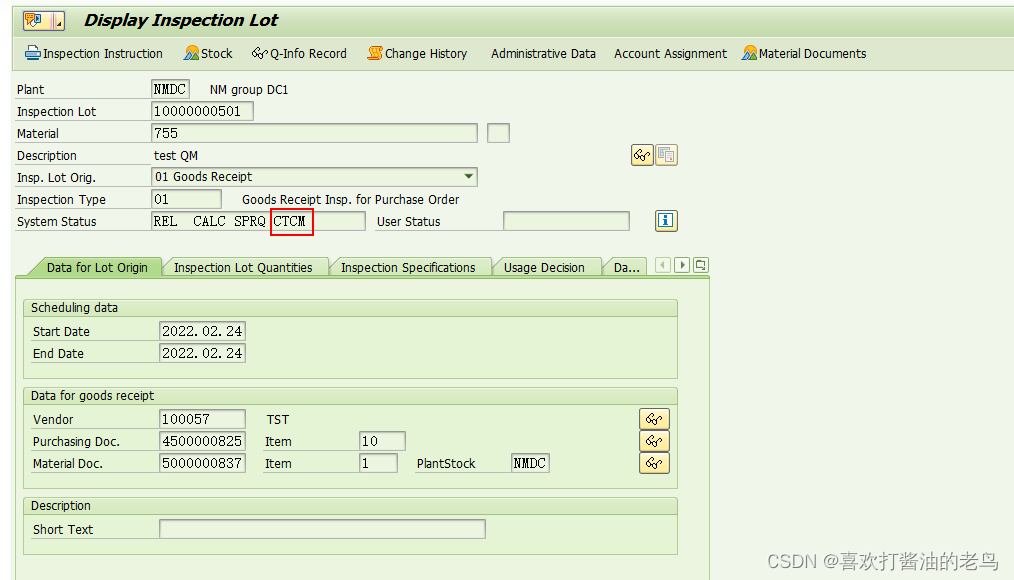The height and width of the screenshot is (580, 1014).
Task: Click Account Assignment
Action: tap(670, 53)
